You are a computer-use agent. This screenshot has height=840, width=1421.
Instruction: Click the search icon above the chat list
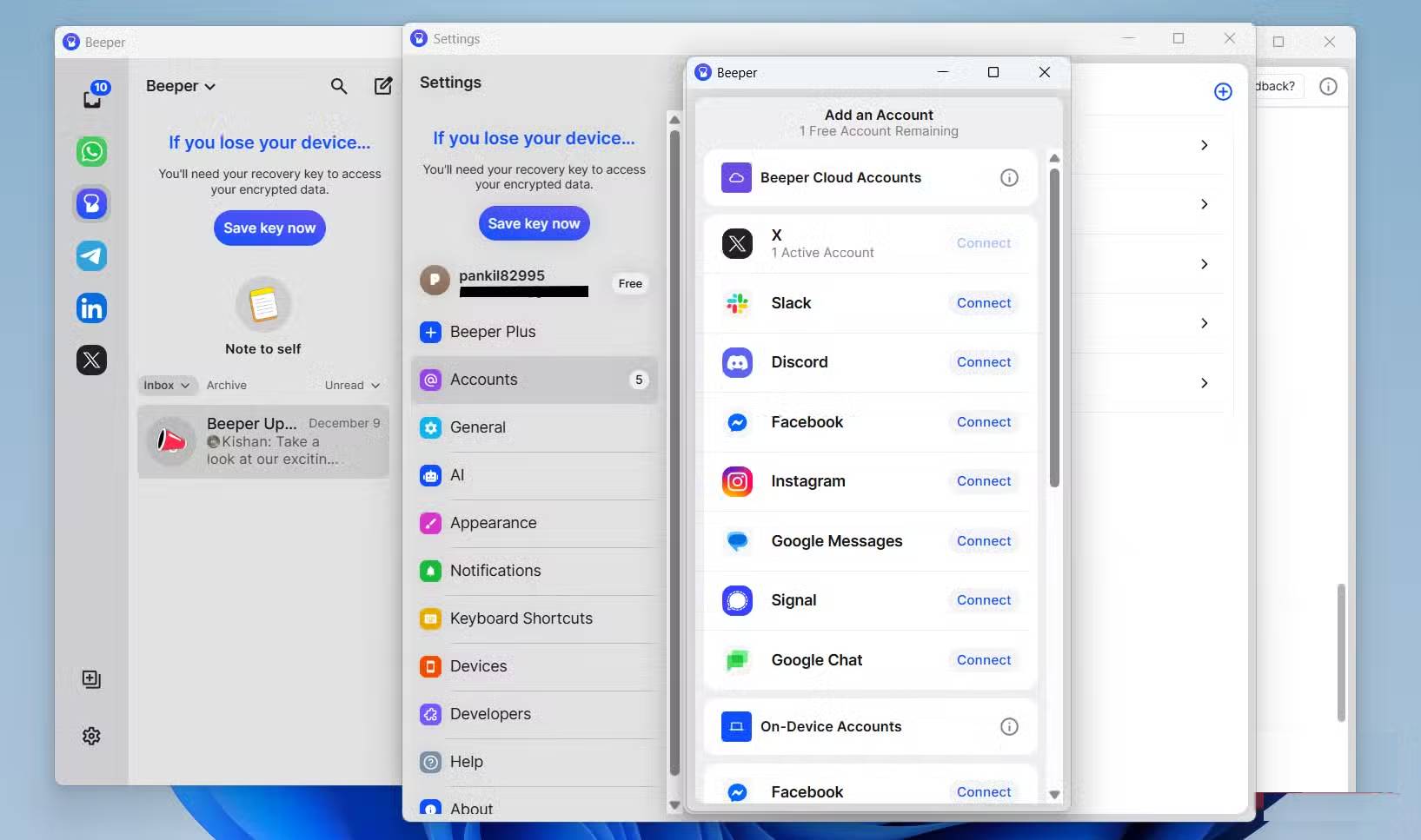click(x=338, y=86)
